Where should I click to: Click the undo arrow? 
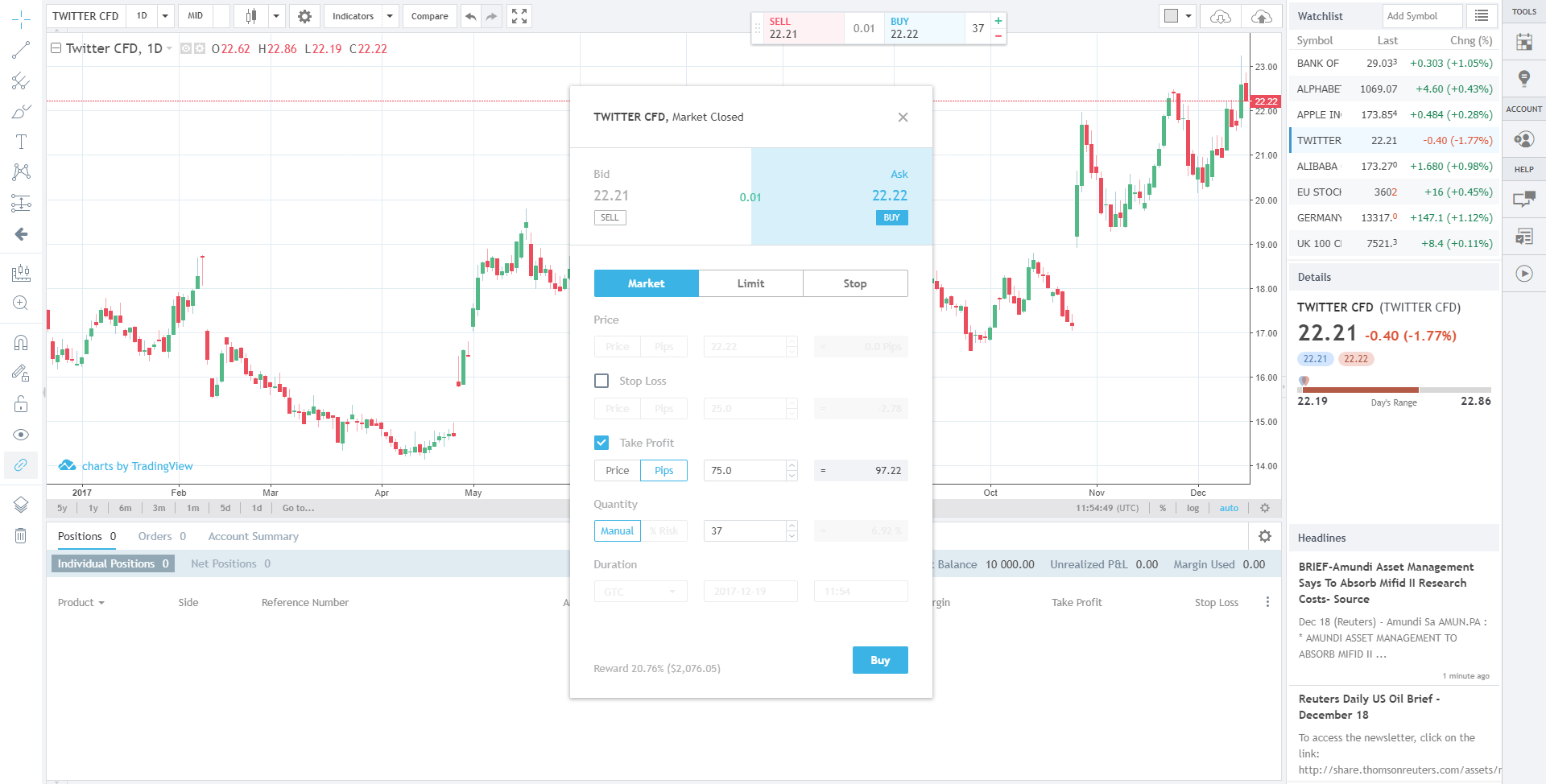point(471,16)
